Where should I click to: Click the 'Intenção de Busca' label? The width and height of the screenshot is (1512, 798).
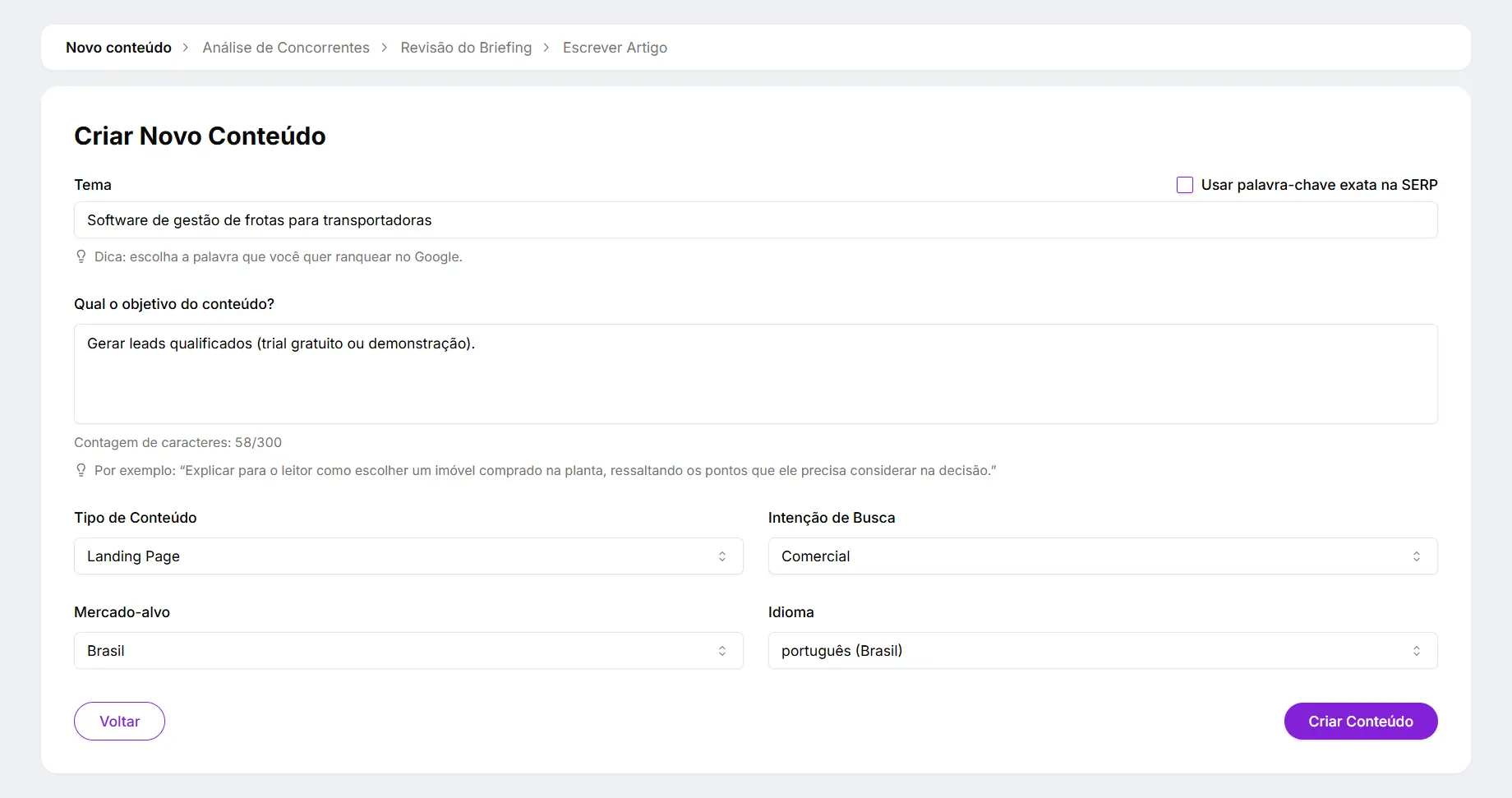coord(832,518)
